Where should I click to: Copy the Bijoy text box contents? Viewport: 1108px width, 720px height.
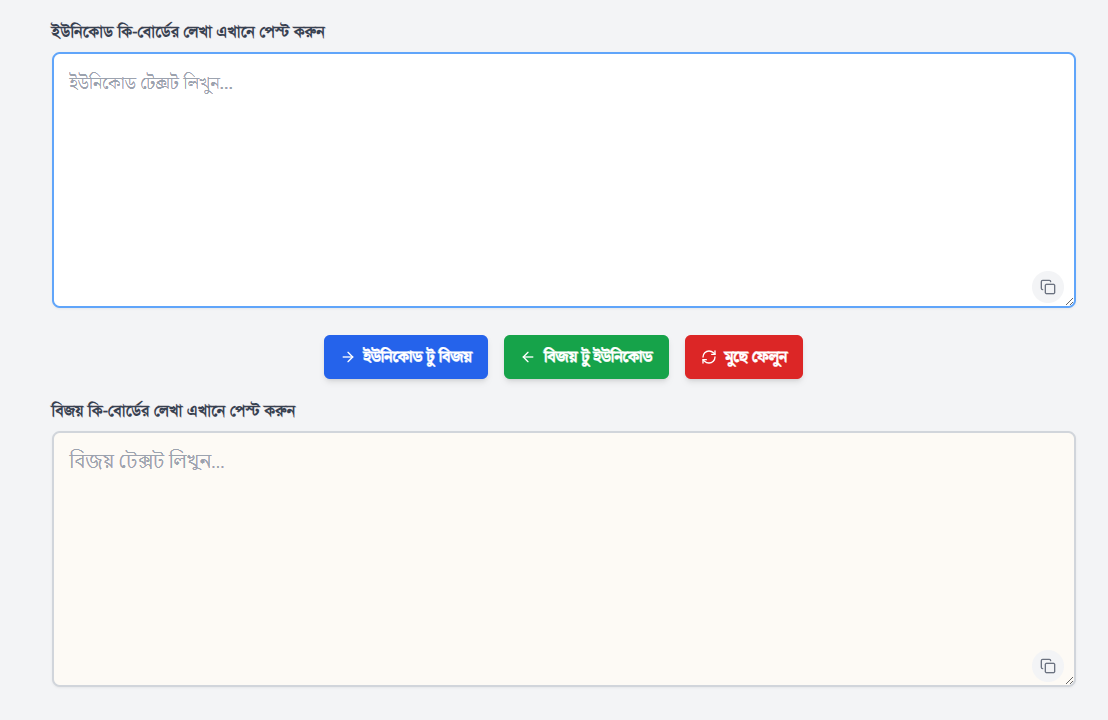[x=1047, y=666]
